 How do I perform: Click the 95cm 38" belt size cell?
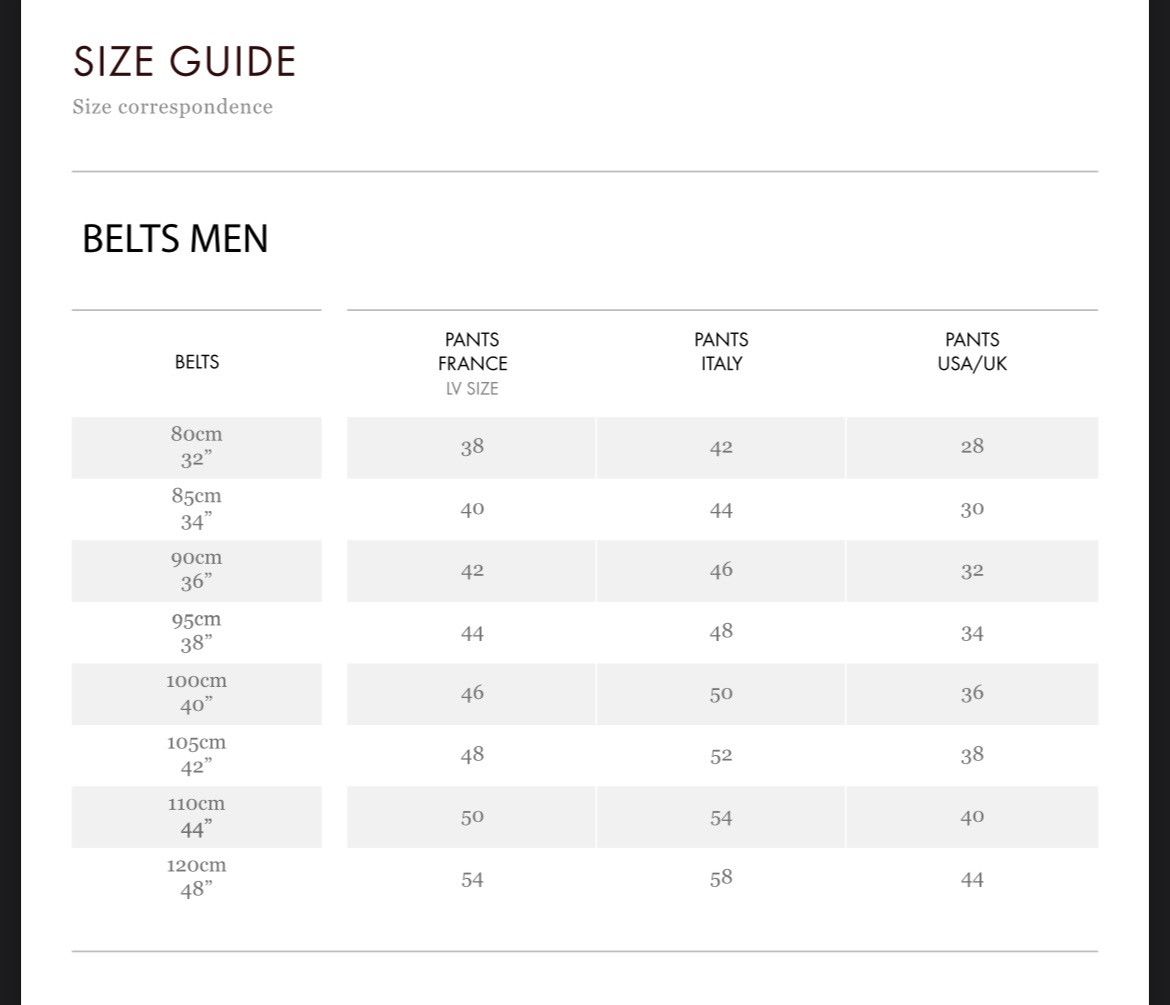[197, 632]
